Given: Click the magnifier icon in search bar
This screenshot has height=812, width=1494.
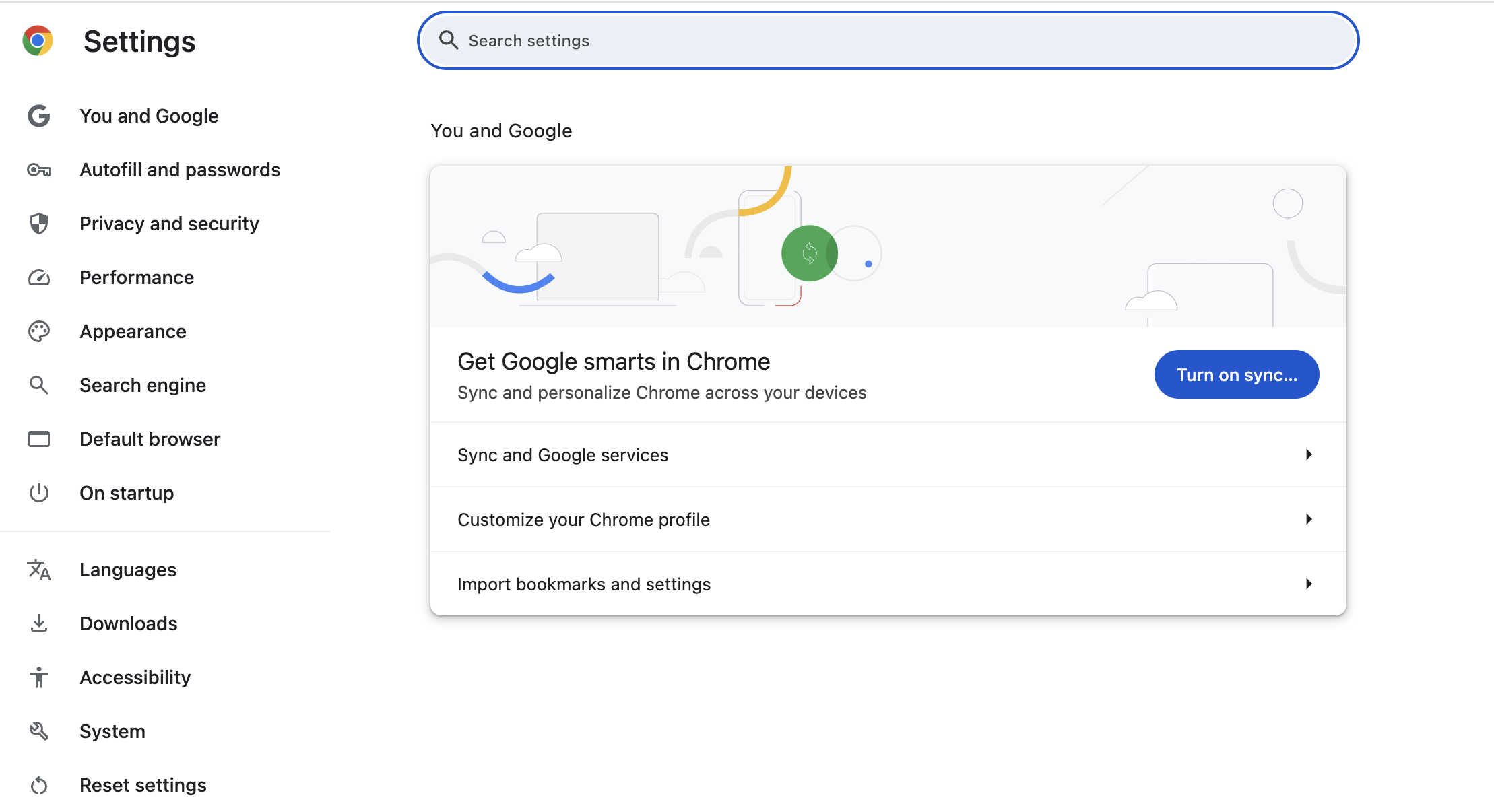Looking at the screenshot, I should coord(449,40).
